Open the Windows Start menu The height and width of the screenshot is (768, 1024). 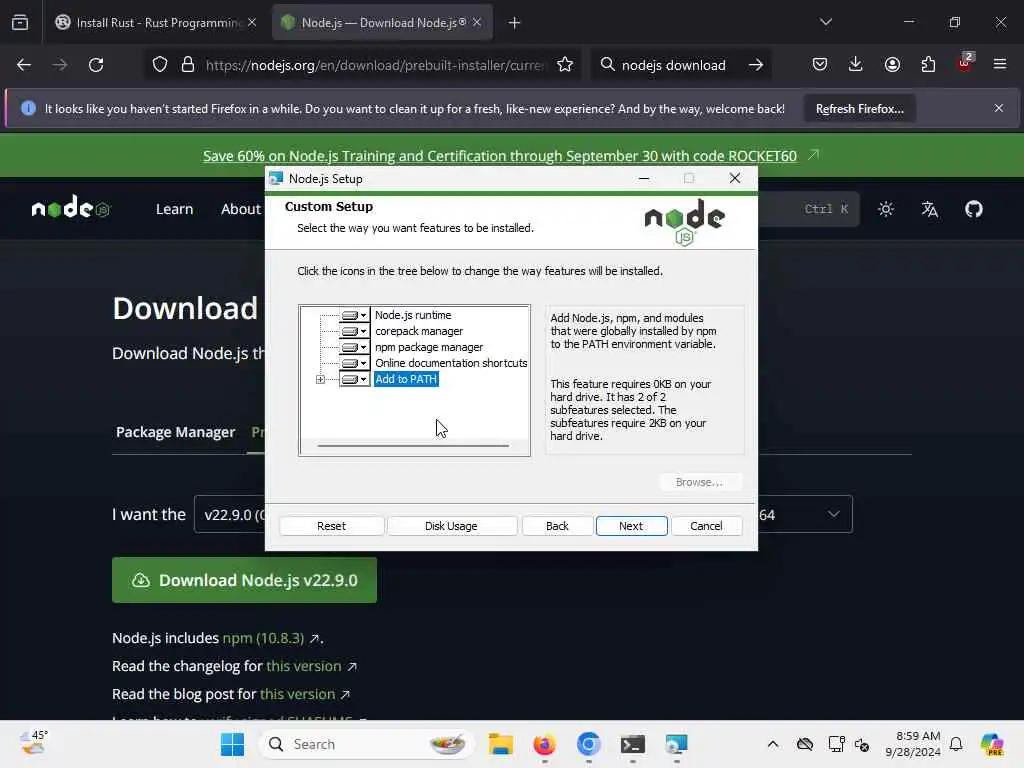[232, 744]
